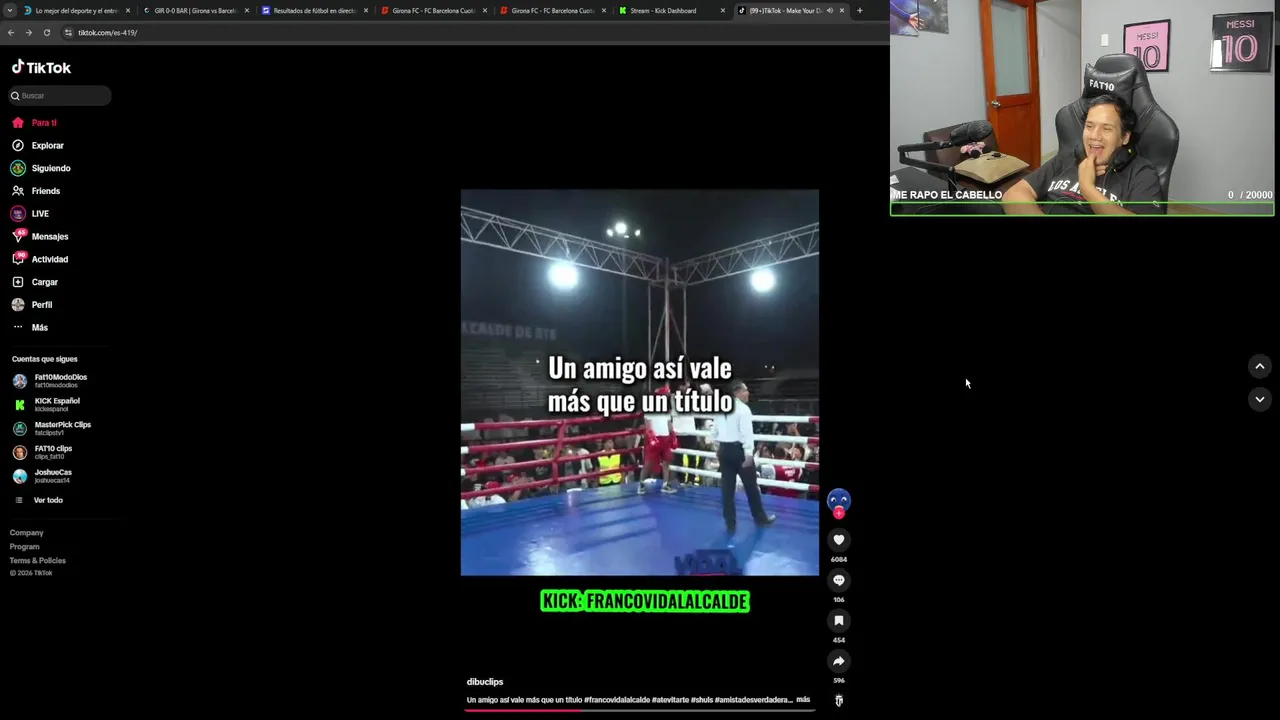Screen dimensions: 1280x720
Task: Open a new browser tab
Action: point(860,11)
